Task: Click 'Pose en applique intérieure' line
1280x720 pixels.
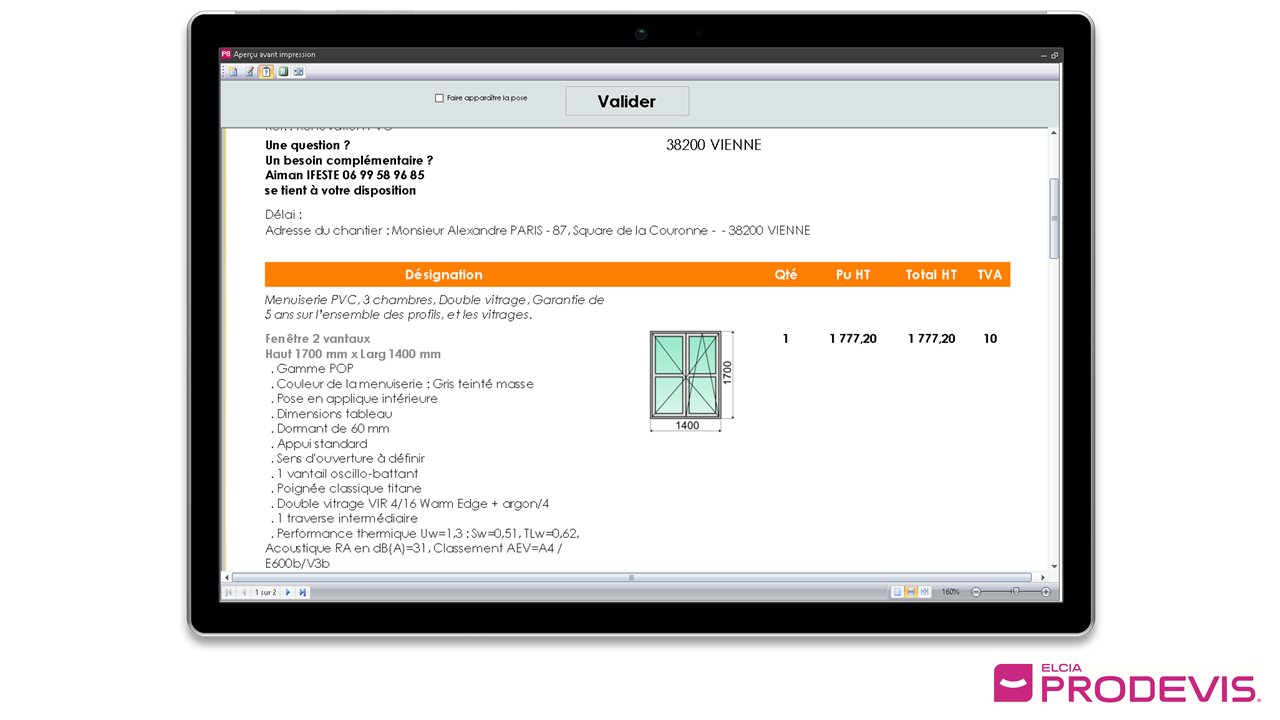Action: click(x=354, y=399)
